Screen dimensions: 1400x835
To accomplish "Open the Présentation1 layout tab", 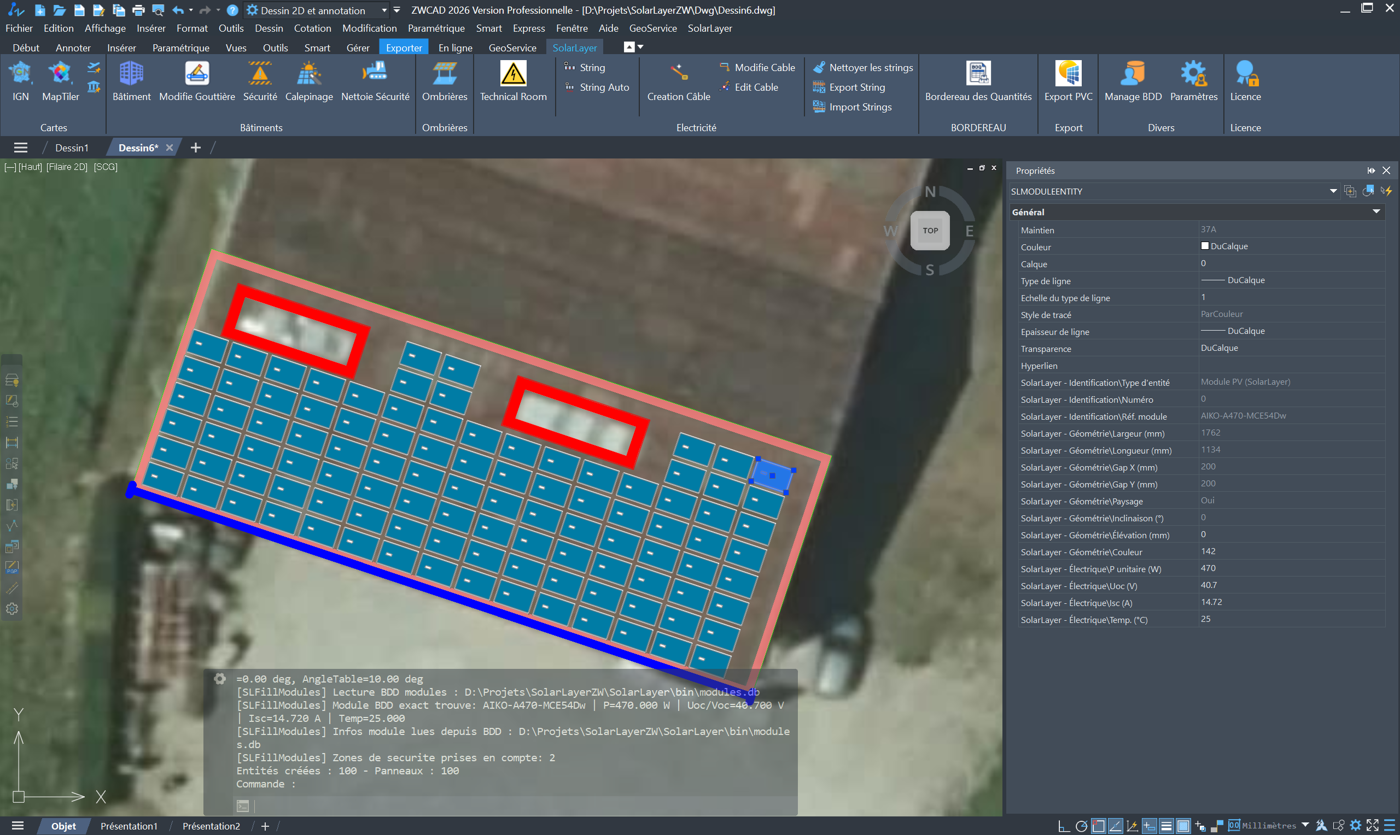I will click(x=129, y=826).
